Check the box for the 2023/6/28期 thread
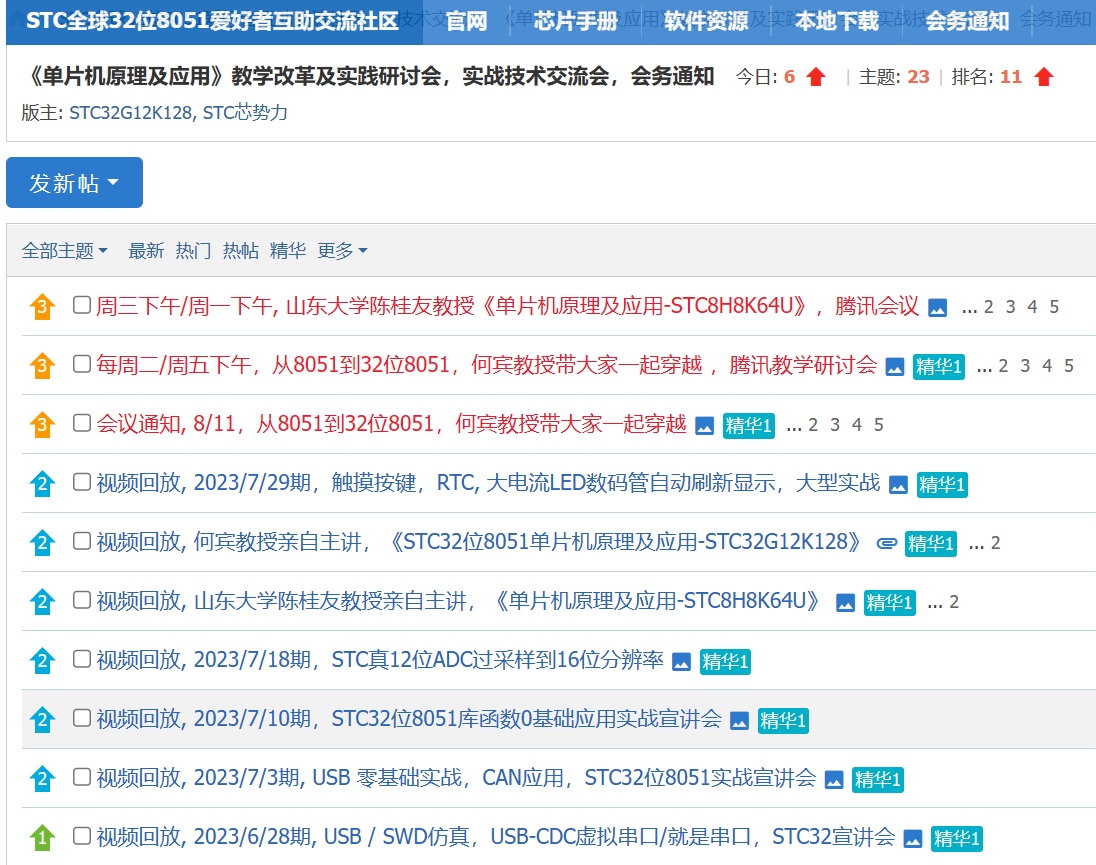 82,836
